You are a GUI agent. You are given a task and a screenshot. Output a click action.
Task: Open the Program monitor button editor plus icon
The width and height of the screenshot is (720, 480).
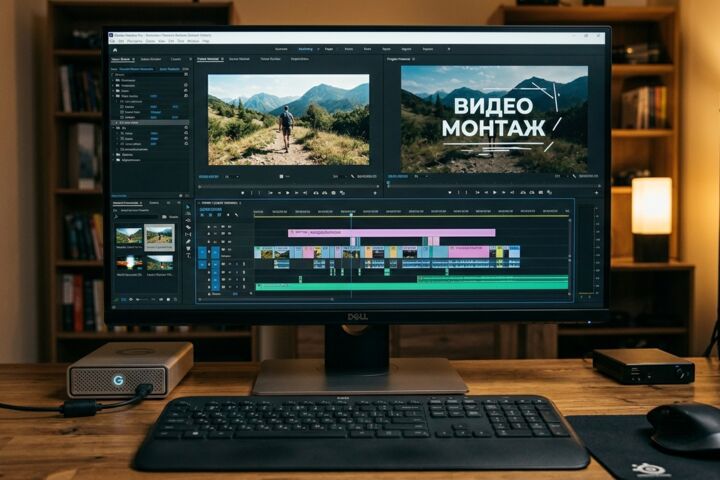coord(596,193)
